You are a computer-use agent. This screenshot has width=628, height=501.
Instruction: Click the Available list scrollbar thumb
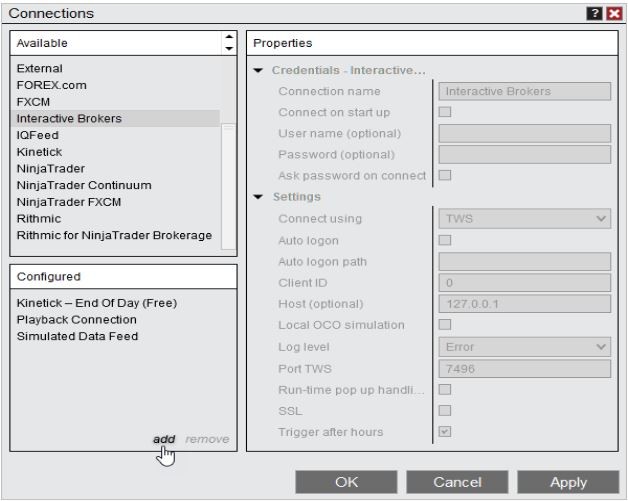click(x=229, y=187)
